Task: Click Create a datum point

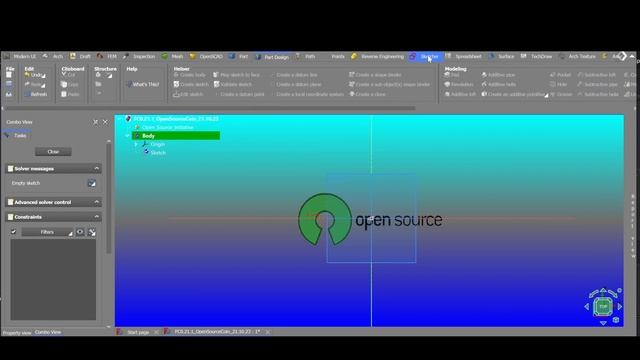Action: [239, 94]
